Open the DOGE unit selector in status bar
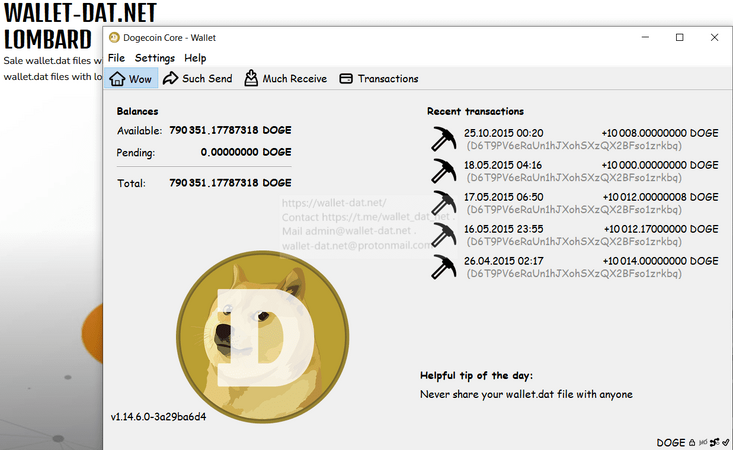Screen dimensions: 733x450 (x=671, y=443)
